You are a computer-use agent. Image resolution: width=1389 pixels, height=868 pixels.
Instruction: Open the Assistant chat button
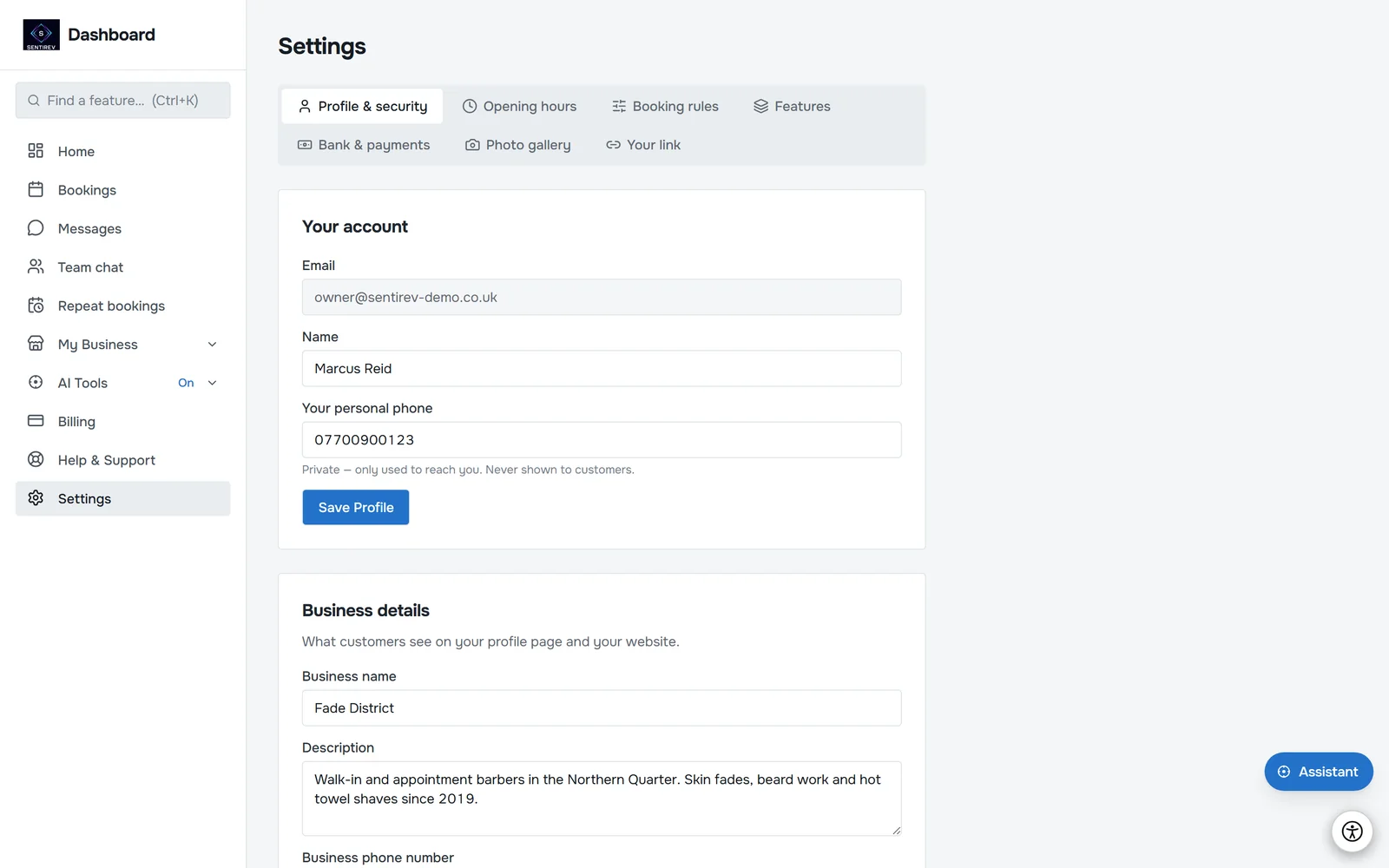click(1318, 772)
